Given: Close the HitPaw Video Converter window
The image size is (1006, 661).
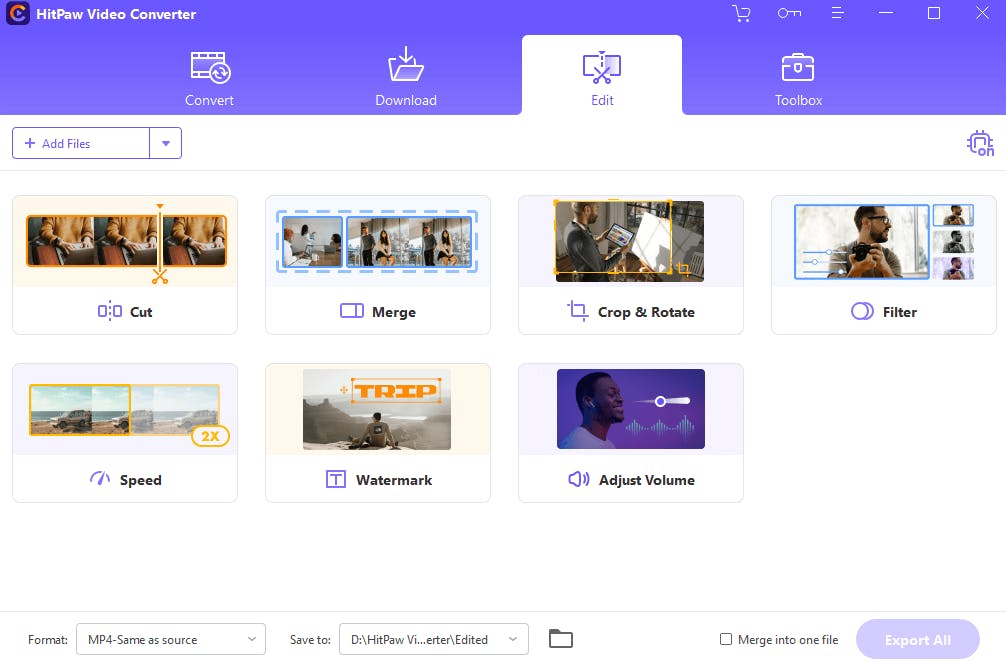Looking at the screenshot, I should click(x=982, y=13).
